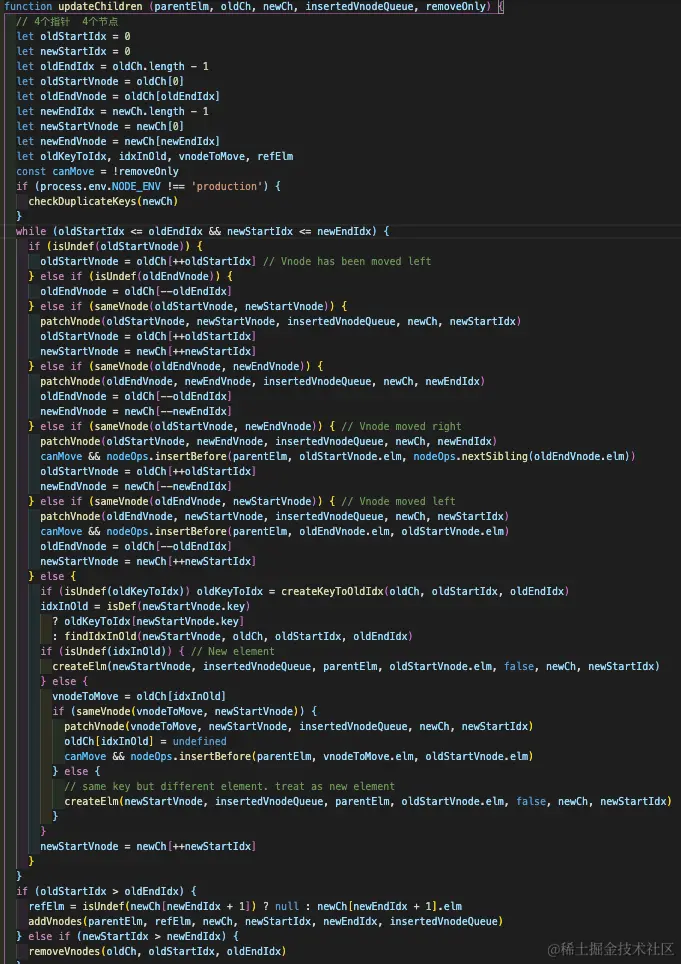Click the 'patchVnode(oldEndVnode, newEndVnode' call line
Screen dimensions: 681x964
(x=262, y=381)
